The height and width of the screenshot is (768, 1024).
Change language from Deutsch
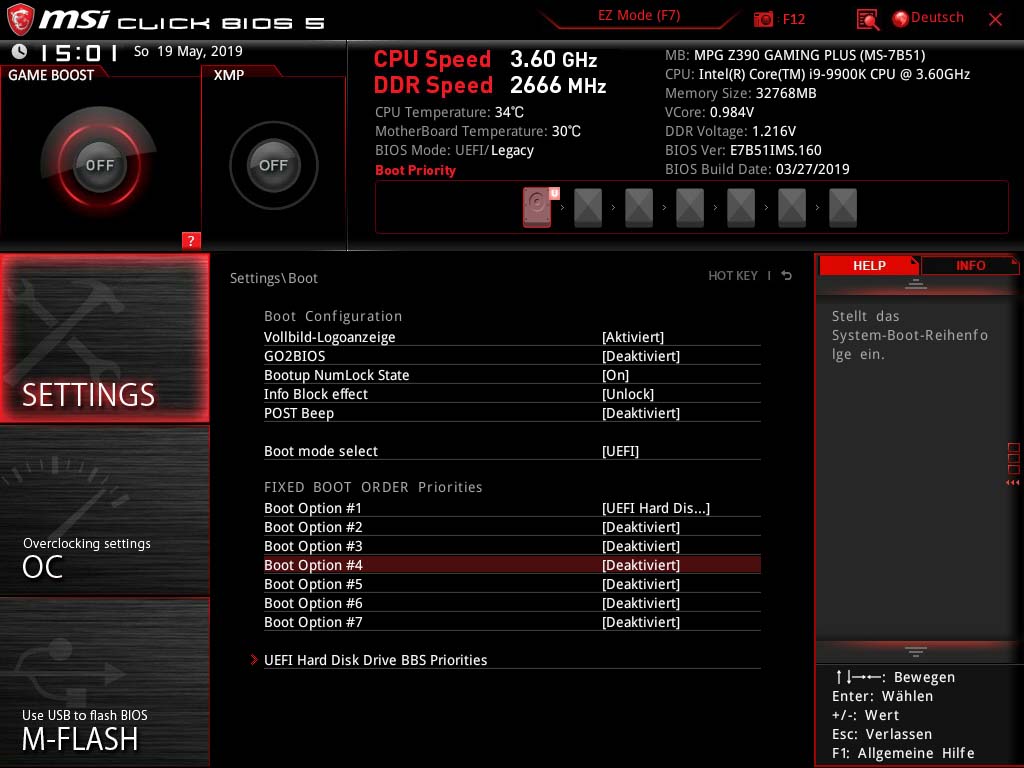pyautogui.click(x=937, y=18)
